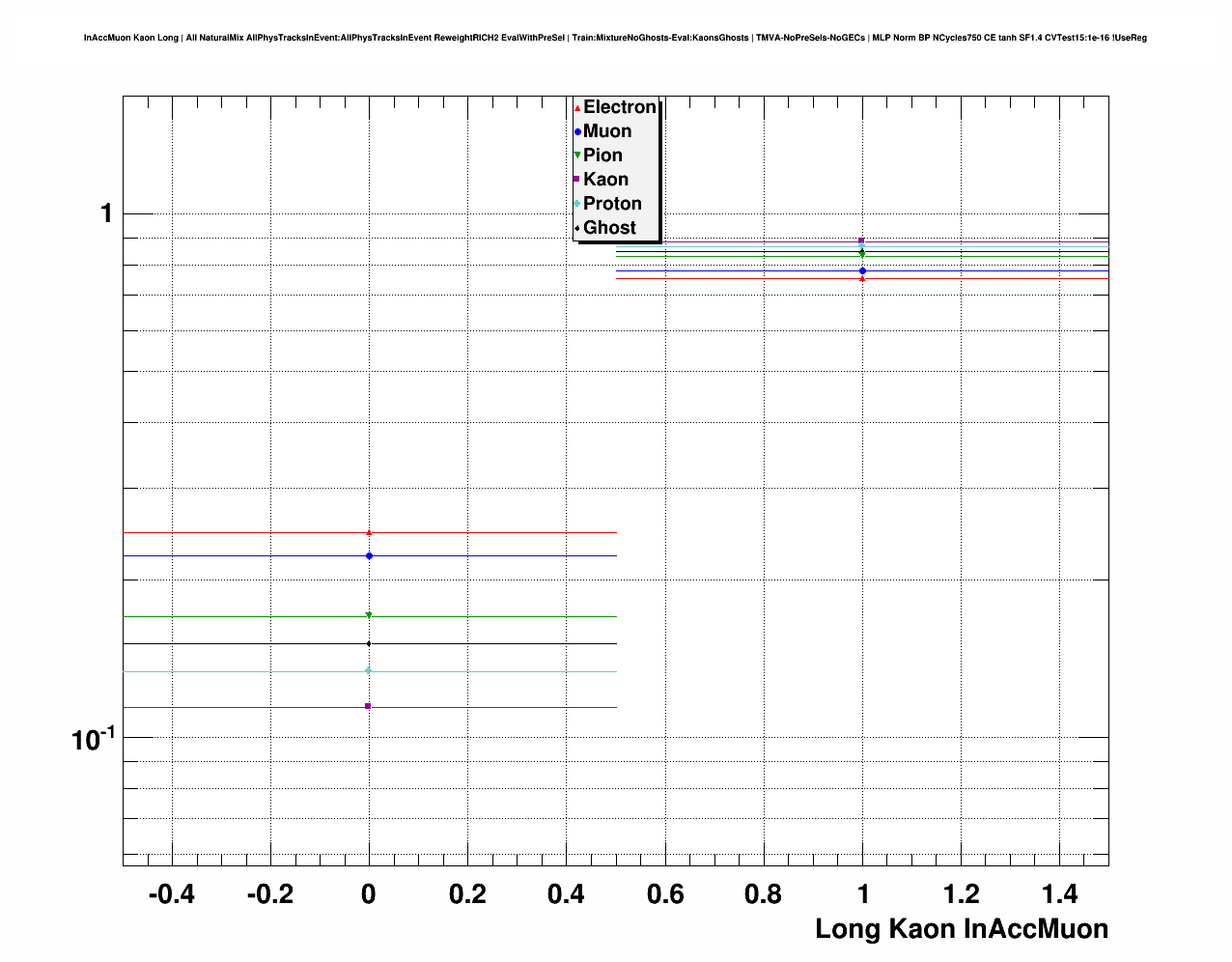Image resolution: width=1232 pixels, height=962 pixels.
Task: Click the green Pion data point at x=0
Action: click(369, 615)
